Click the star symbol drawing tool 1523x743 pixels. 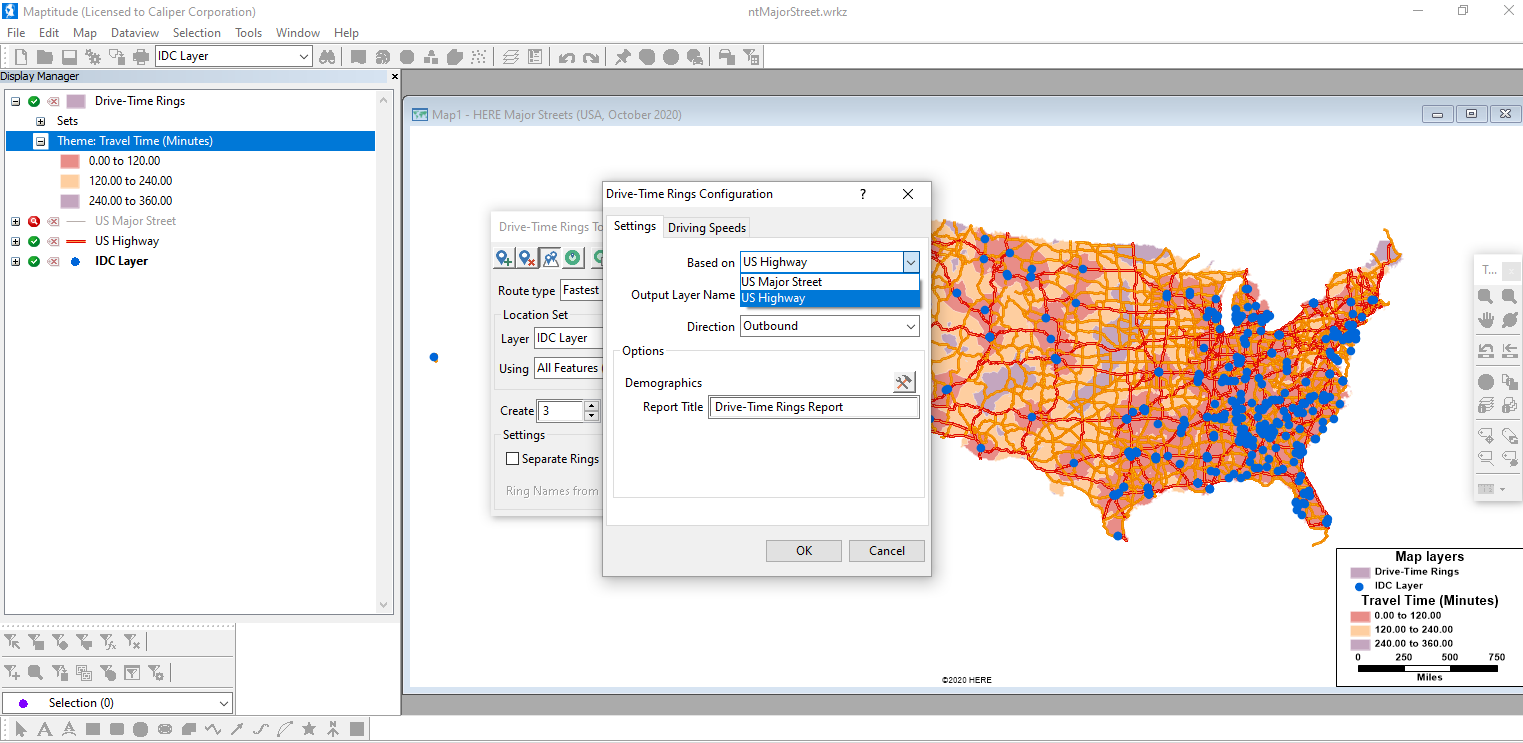coord(309,729)
